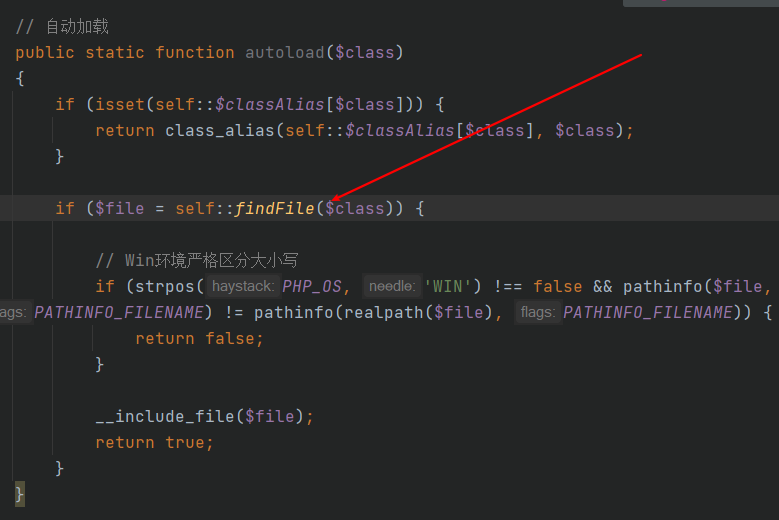Click the highlighted closing brace of autoload
This screenshot has width=779, height=520.
click(x=19, y=494)
